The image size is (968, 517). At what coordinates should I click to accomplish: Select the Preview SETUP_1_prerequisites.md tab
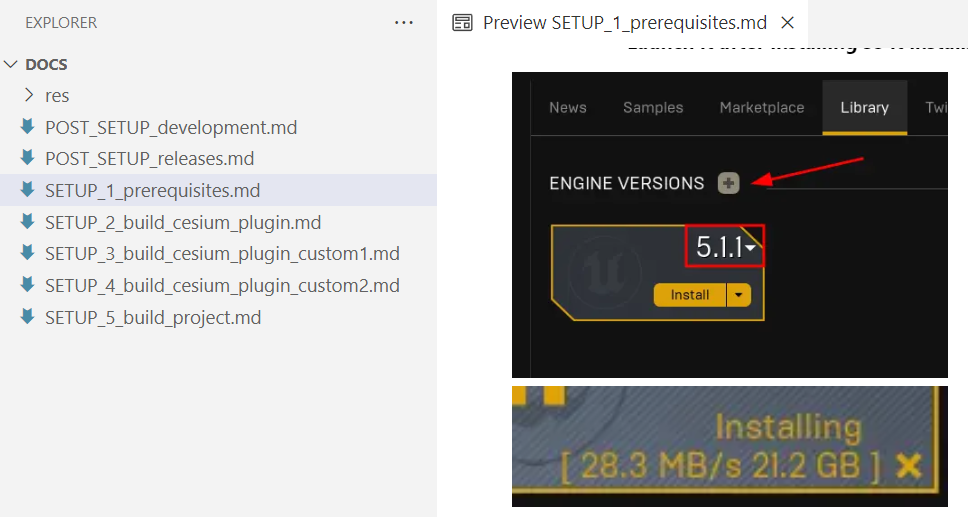coord(624,22)
